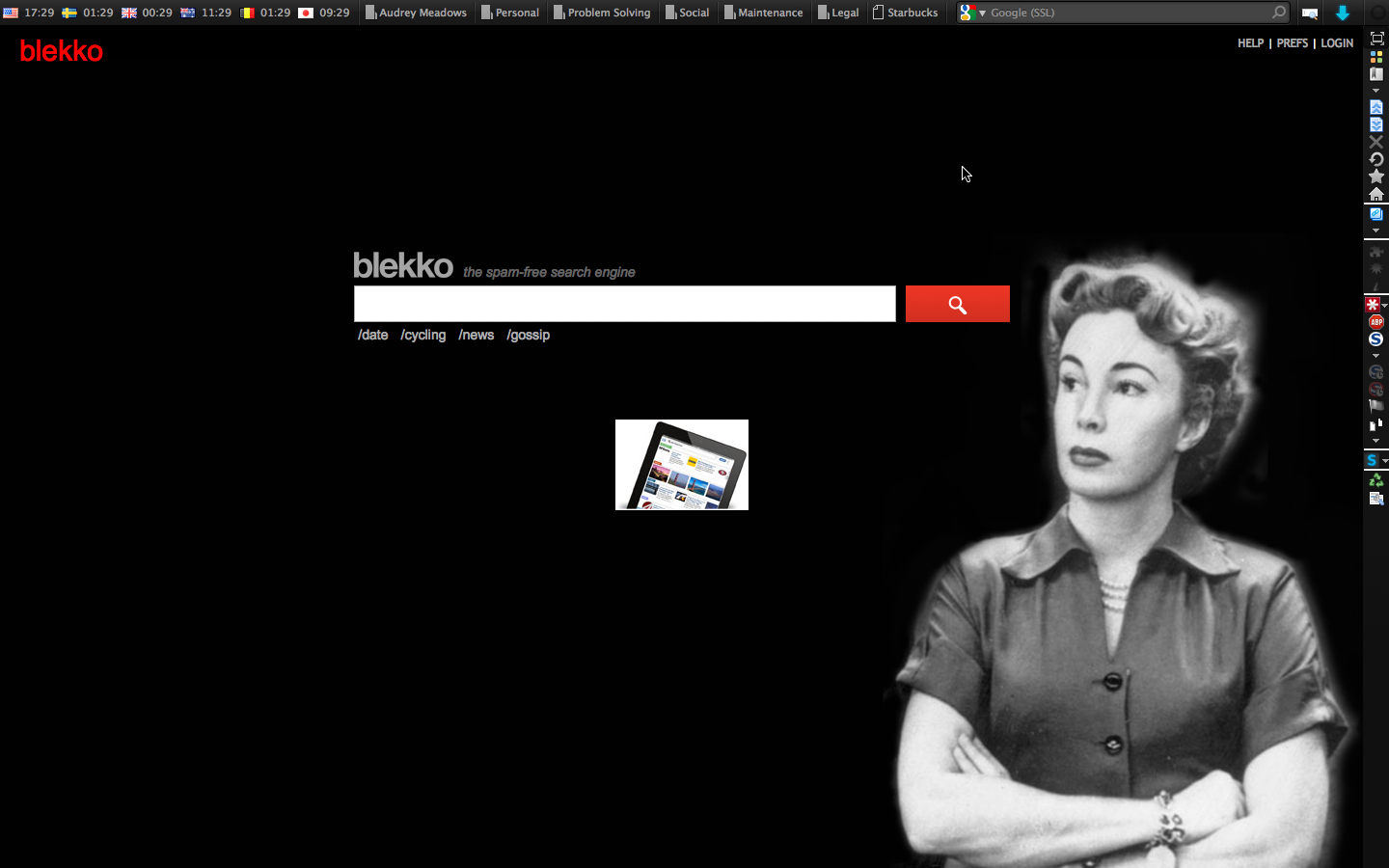The height and width of the screenshot is (868, 1389).
Task: Click the toolbar search magnifier icon
Action: coord(1279,13)
